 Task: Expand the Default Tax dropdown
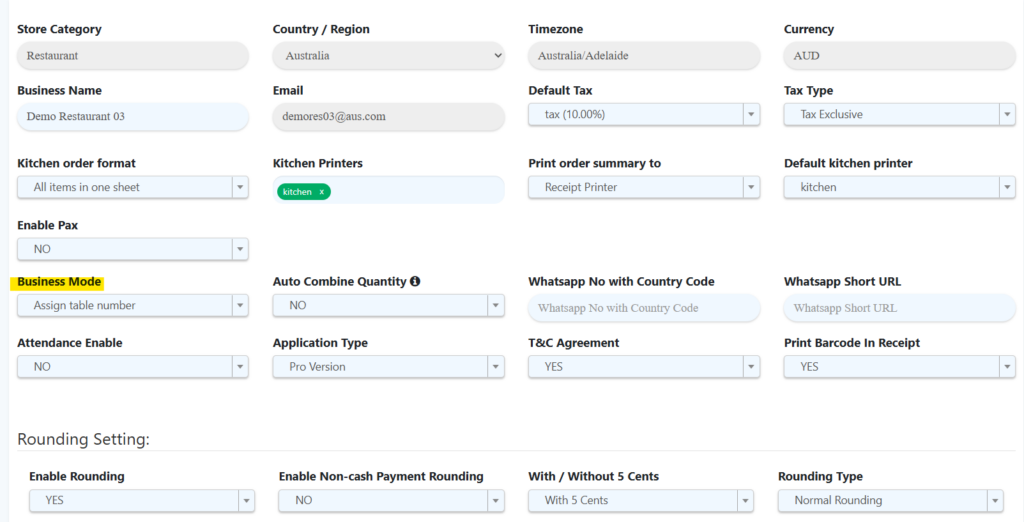pos(643,115)
